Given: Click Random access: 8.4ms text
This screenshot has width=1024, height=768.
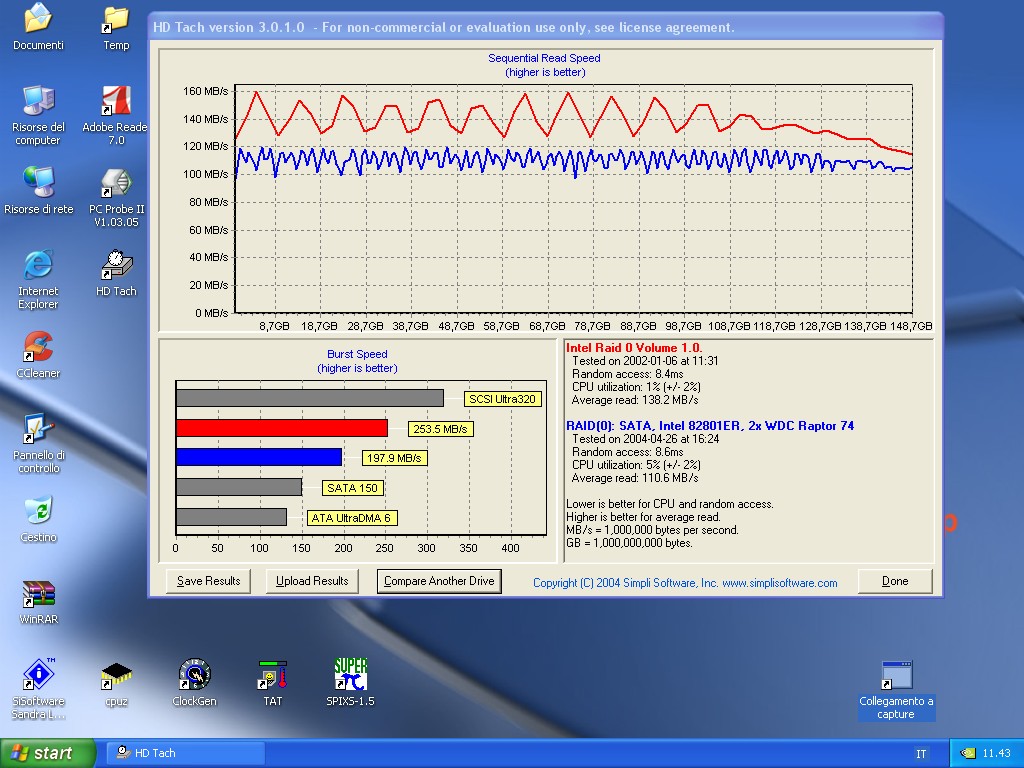Looking at the screenshot, I should pos(628,374).
